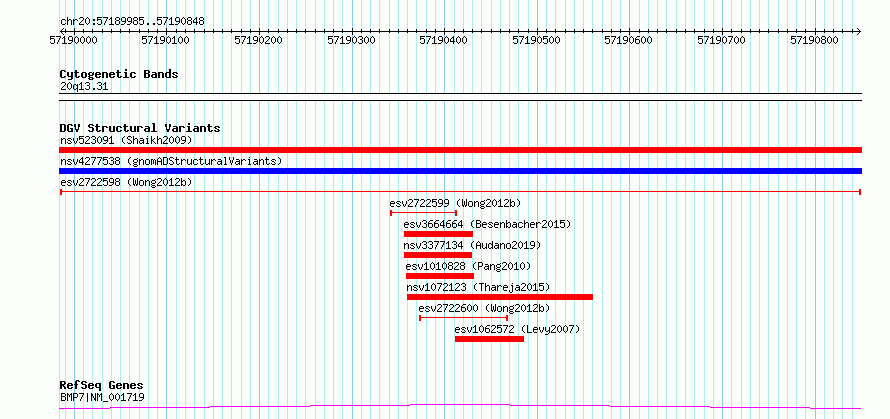
Task: Click the DGV Structural Variants track title
Action: tap(140, 128)
